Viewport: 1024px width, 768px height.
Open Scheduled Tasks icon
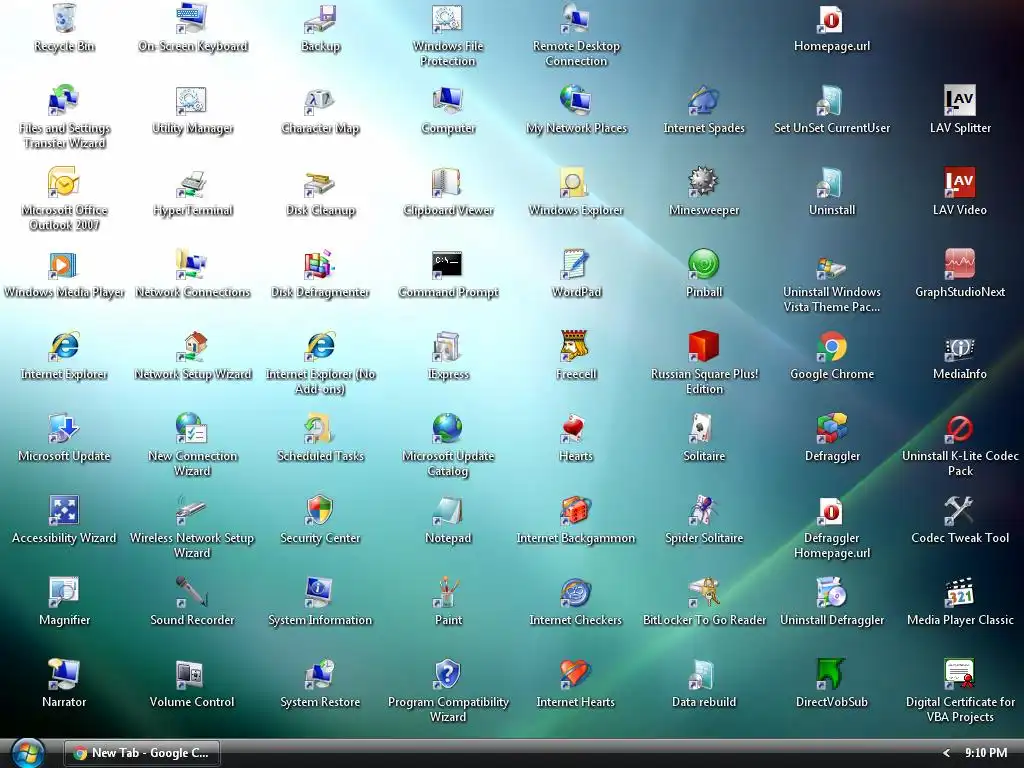(x=320, y=428)
